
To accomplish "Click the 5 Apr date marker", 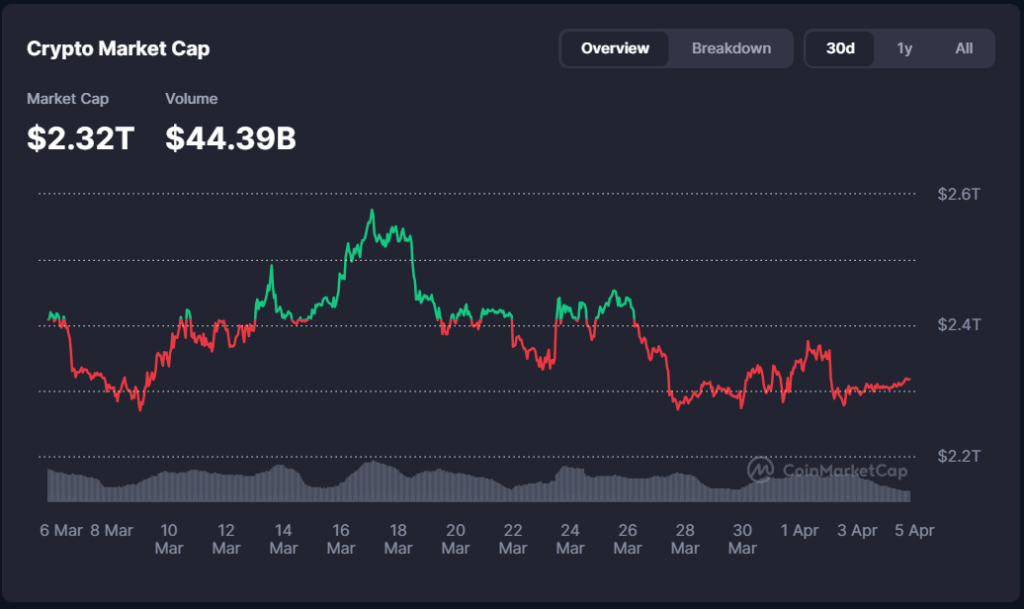I will (914, 531).
